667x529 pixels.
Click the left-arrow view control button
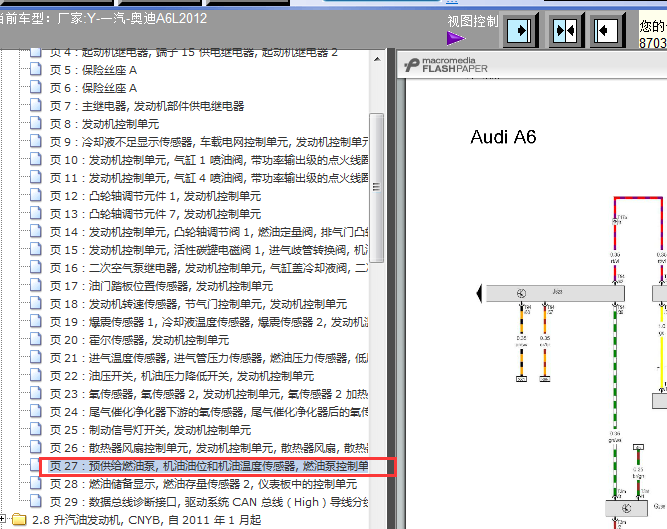point(607,30)
